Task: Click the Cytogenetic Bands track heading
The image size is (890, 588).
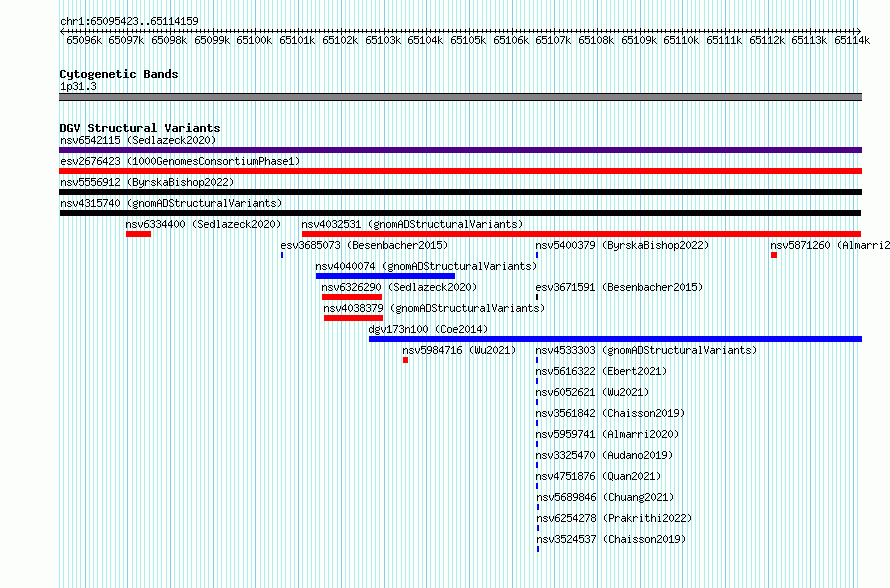Action: [x=119, y=74]
